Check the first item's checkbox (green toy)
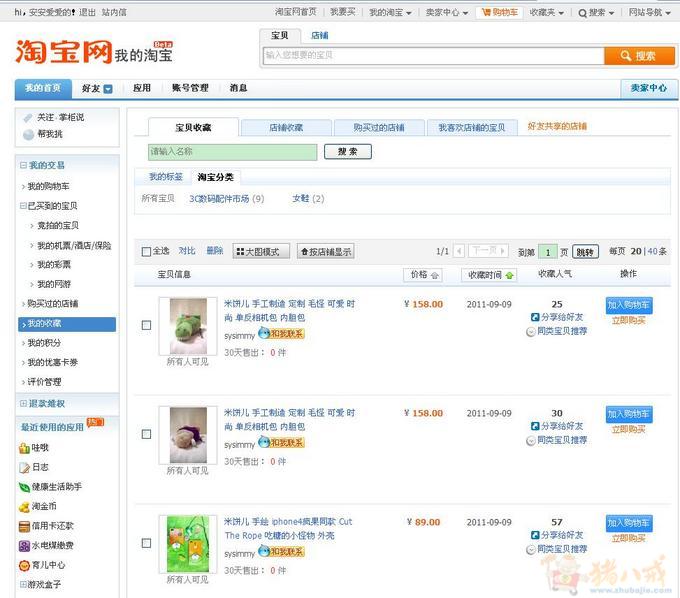Viewport: 680px width, 598px height. pos(147,325)
